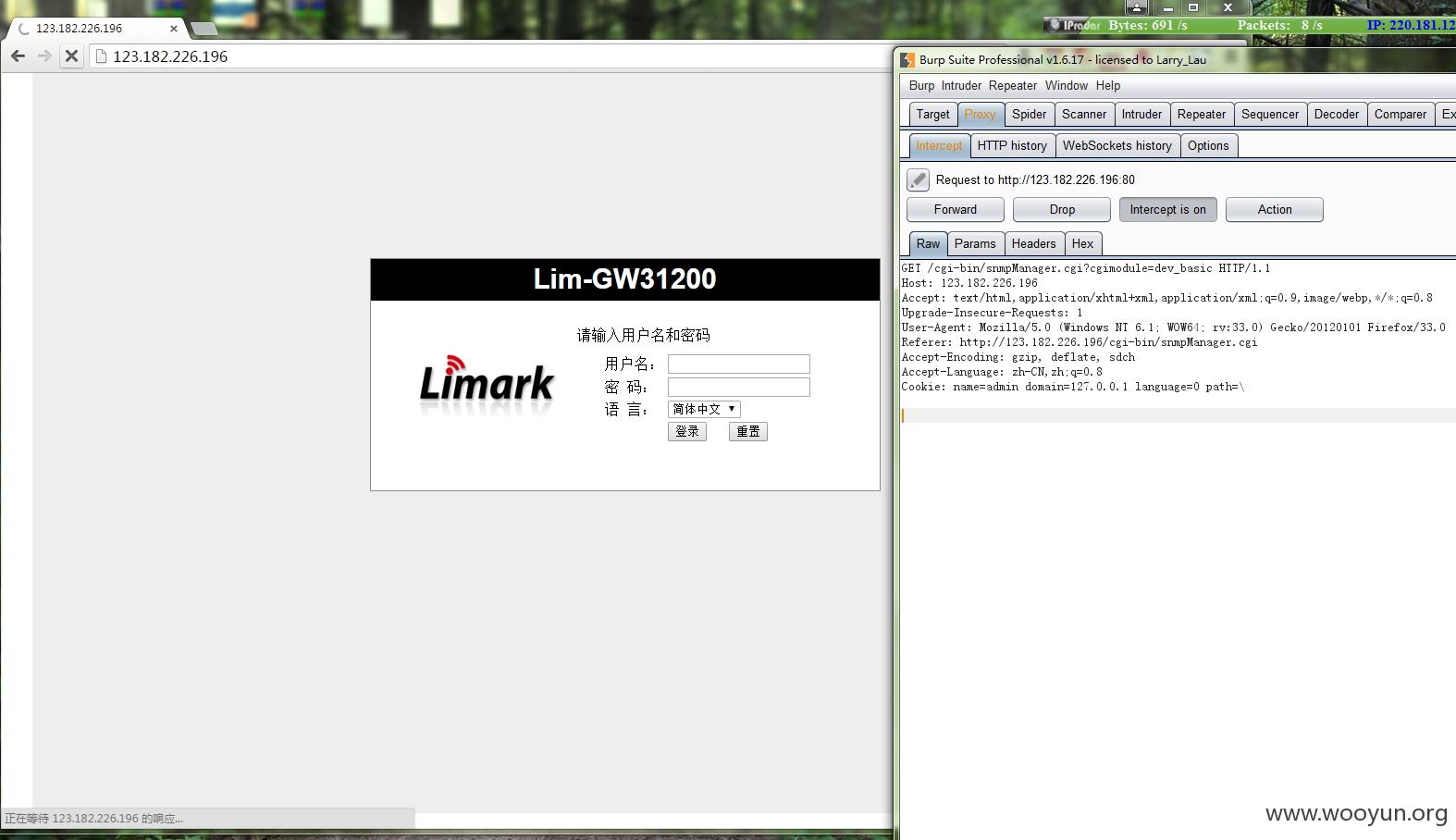The height and width of the screenshot is (840, 1456).
Task: Switch to Hex request view
Action: 1082,243
